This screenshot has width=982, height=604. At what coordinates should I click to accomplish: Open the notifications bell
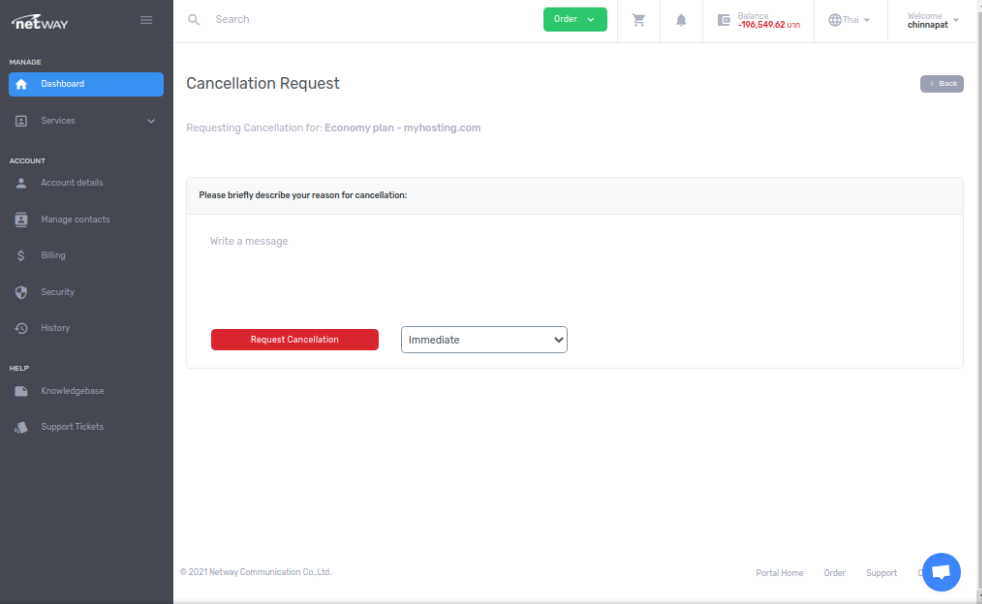click(681, 20)
